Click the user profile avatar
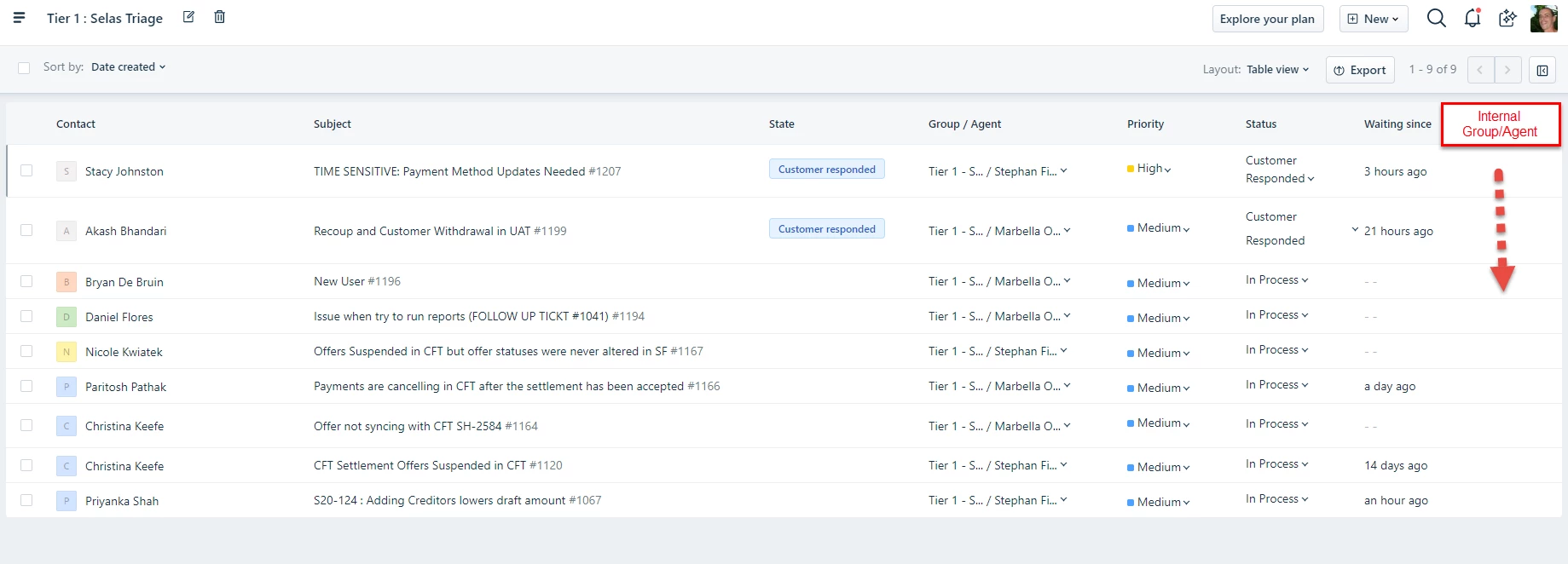Image resolution: width=1568 pixels, height=564 pixels. (1543, 19)
